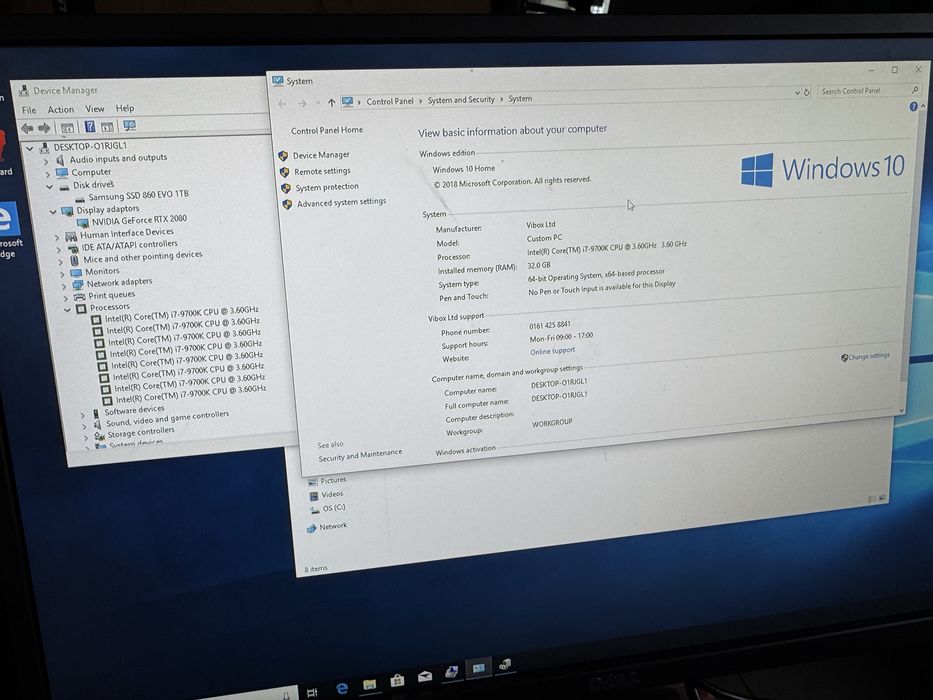
Task: Expand the Computer node in Device Manager
Action: 48,174
